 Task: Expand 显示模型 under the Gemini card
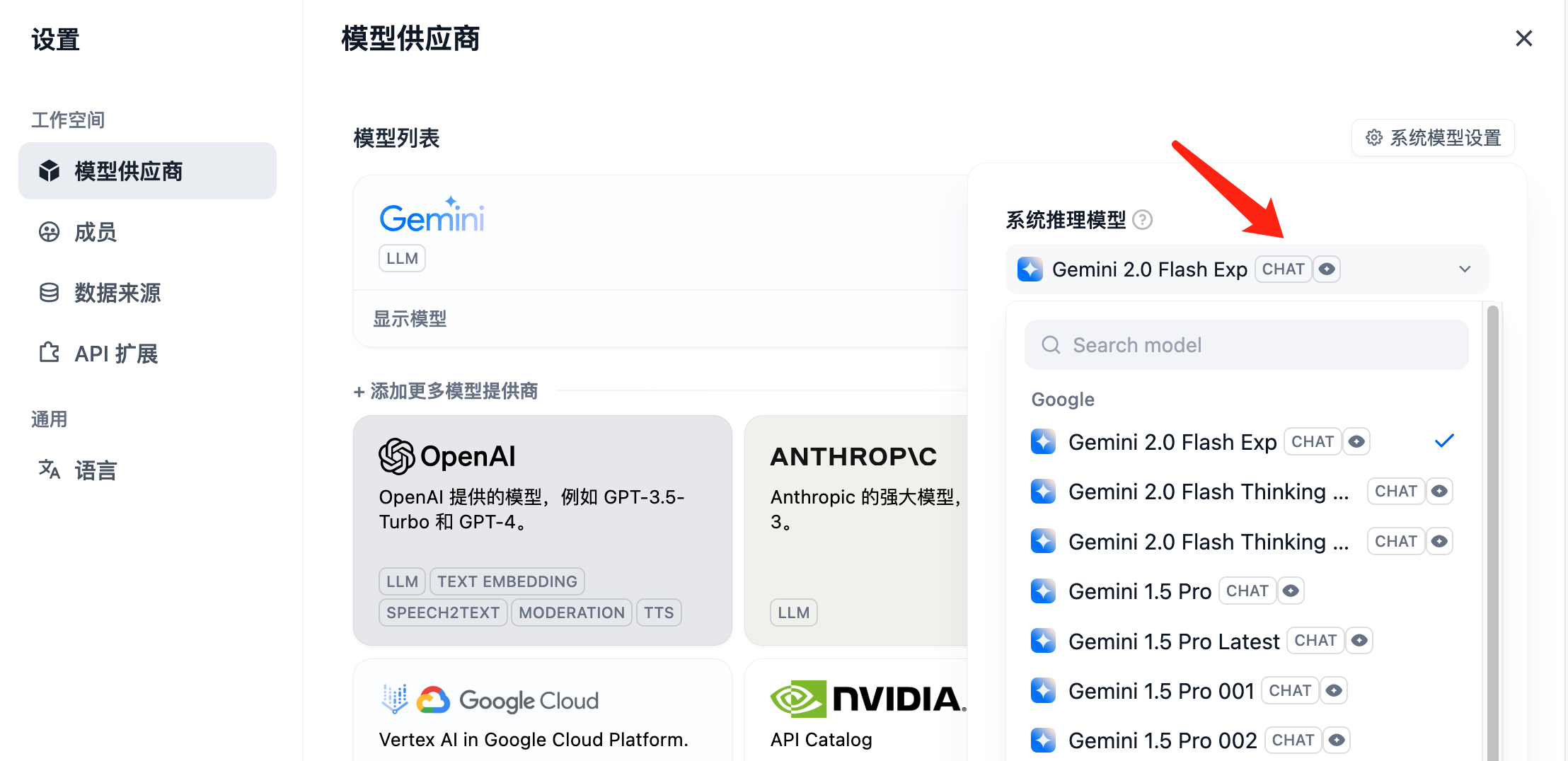[x=410, y=319]
